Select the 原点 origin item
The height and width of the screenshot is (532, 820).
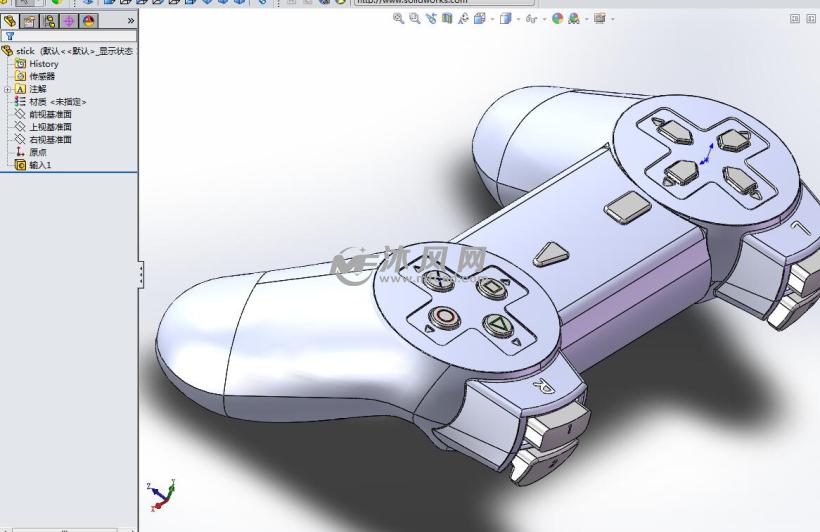(31, 152)
